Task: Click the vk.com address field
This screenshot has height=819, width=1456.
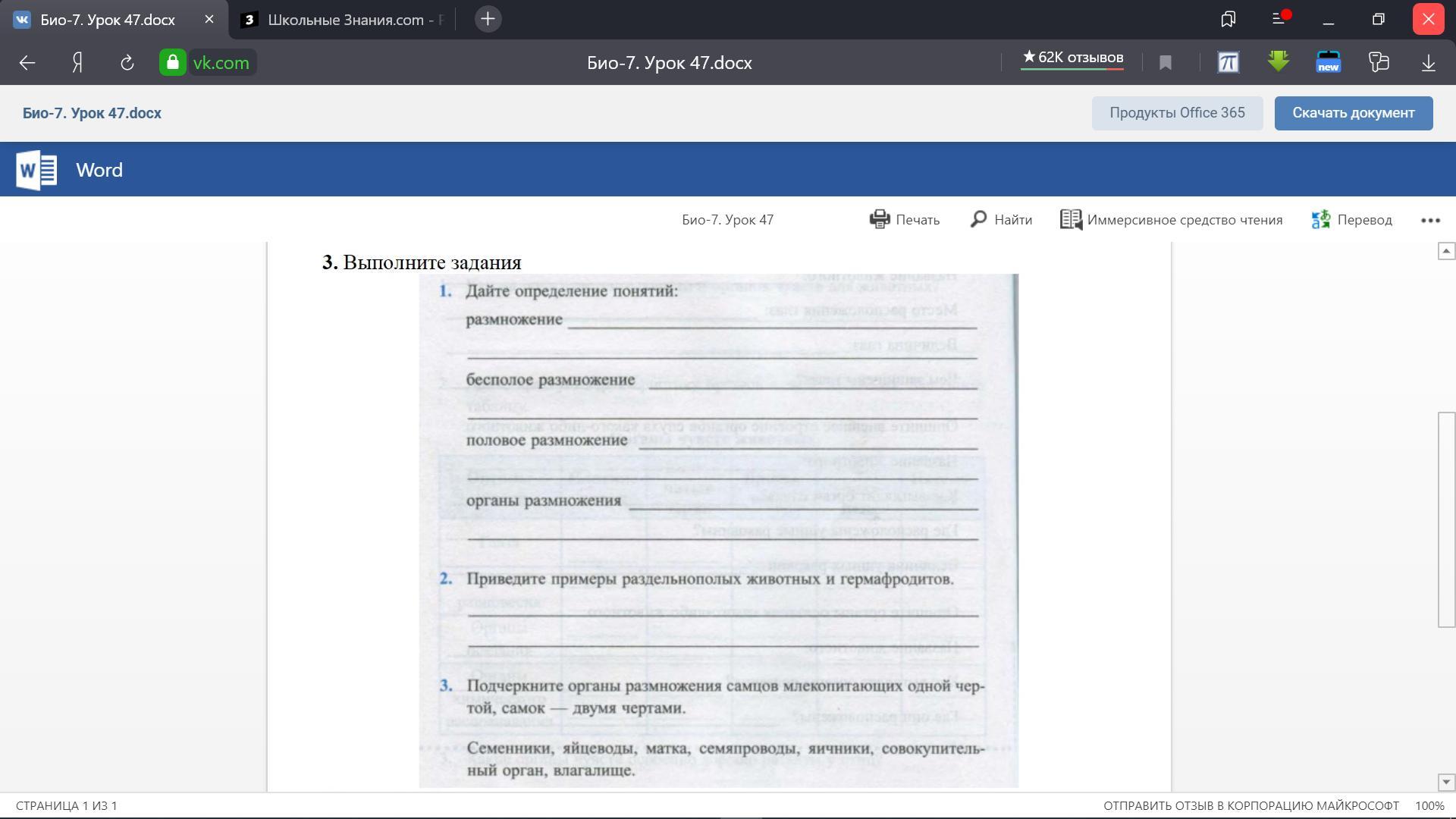Action: coord(221,63)
